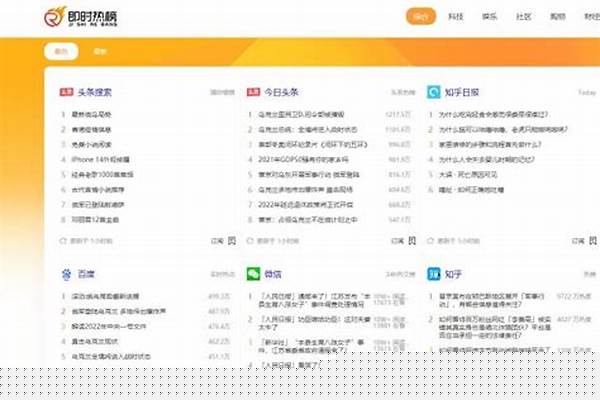The image size is (600, 400).
Task: Switch to the 购物 category tab
Action: point(558,16)
